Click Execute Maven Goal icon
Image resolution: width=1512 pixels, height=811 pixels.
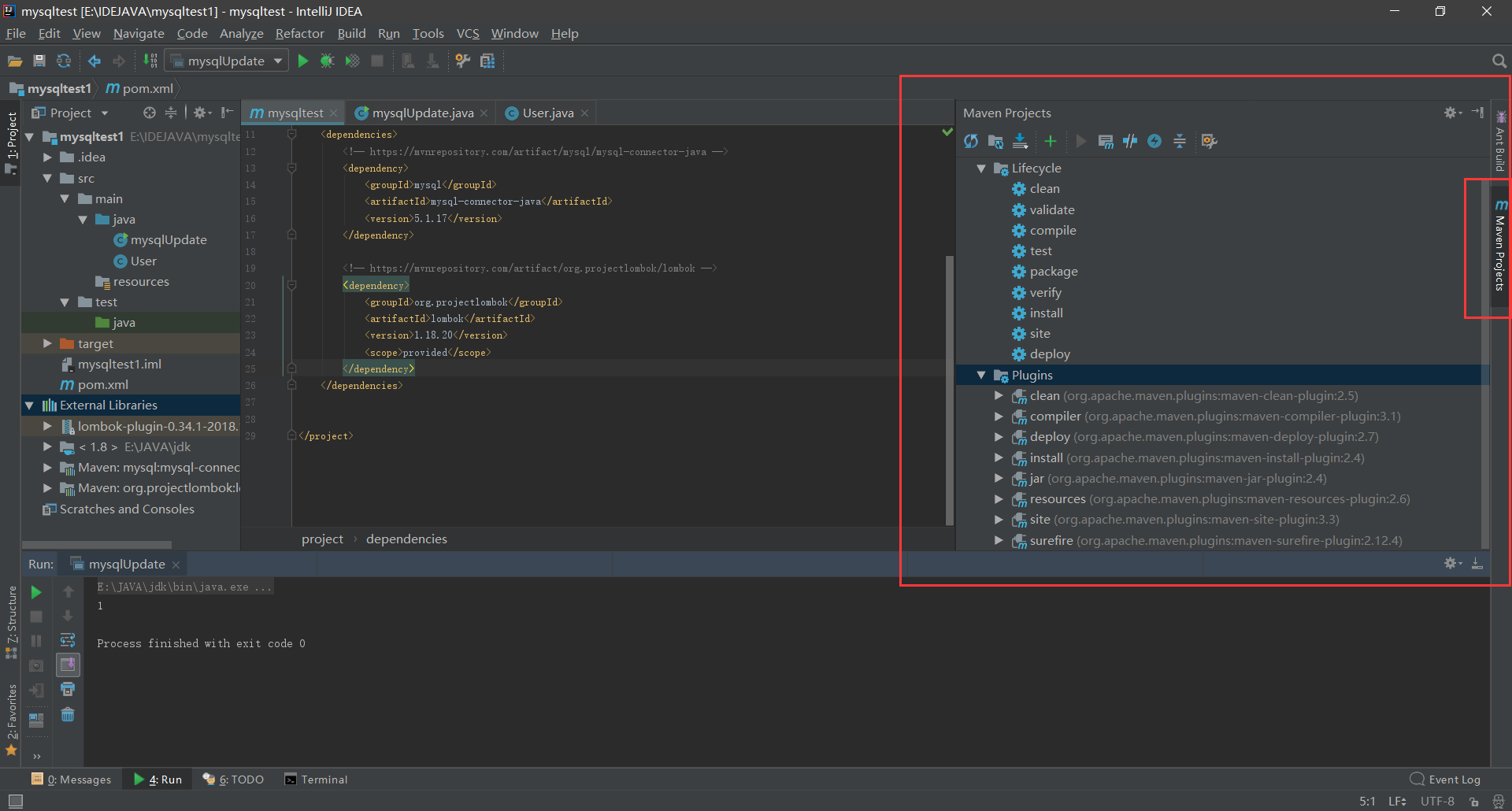point(1106,141)
